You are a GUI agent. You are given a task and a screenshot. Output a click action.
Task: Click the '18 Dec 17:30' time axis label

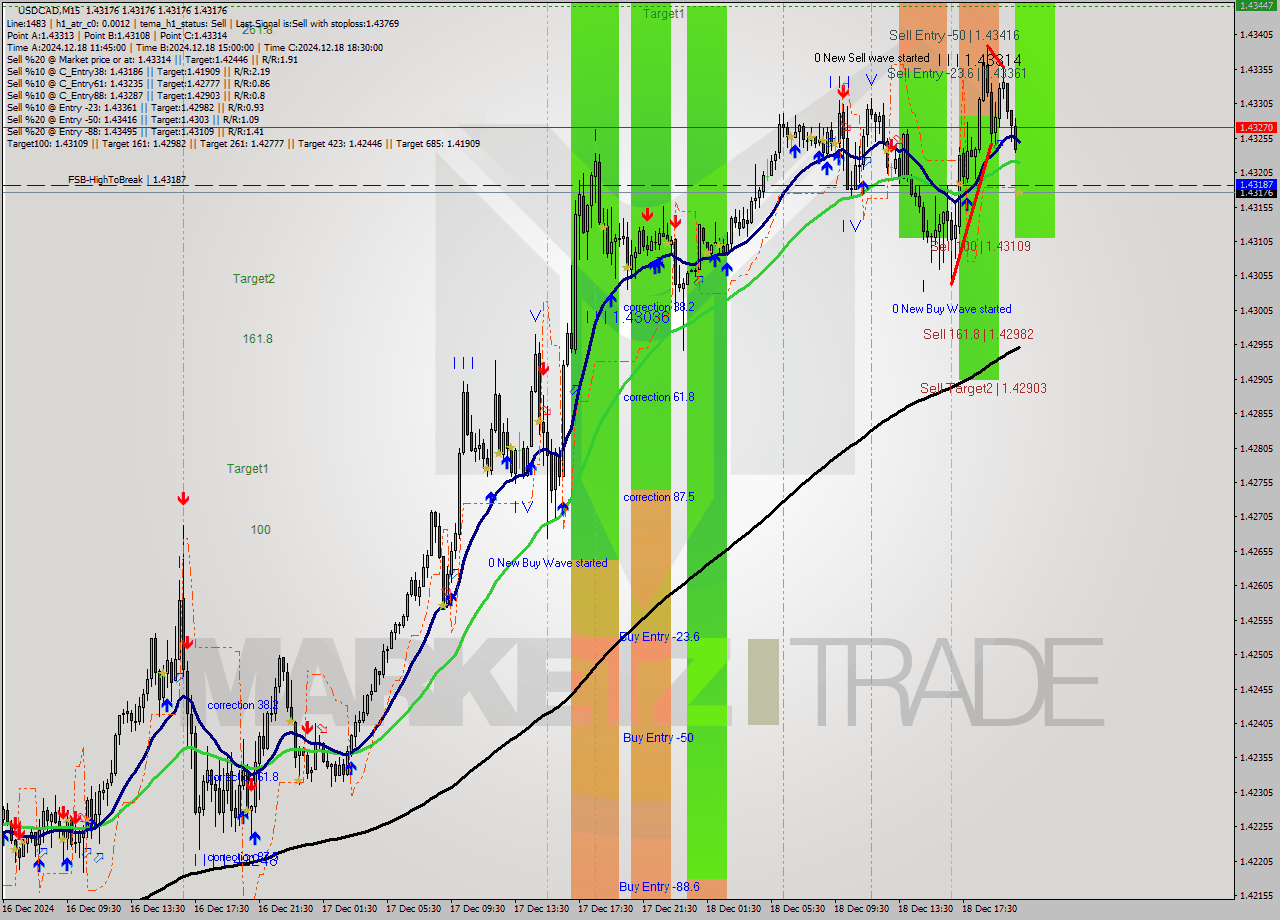(989, 909)
